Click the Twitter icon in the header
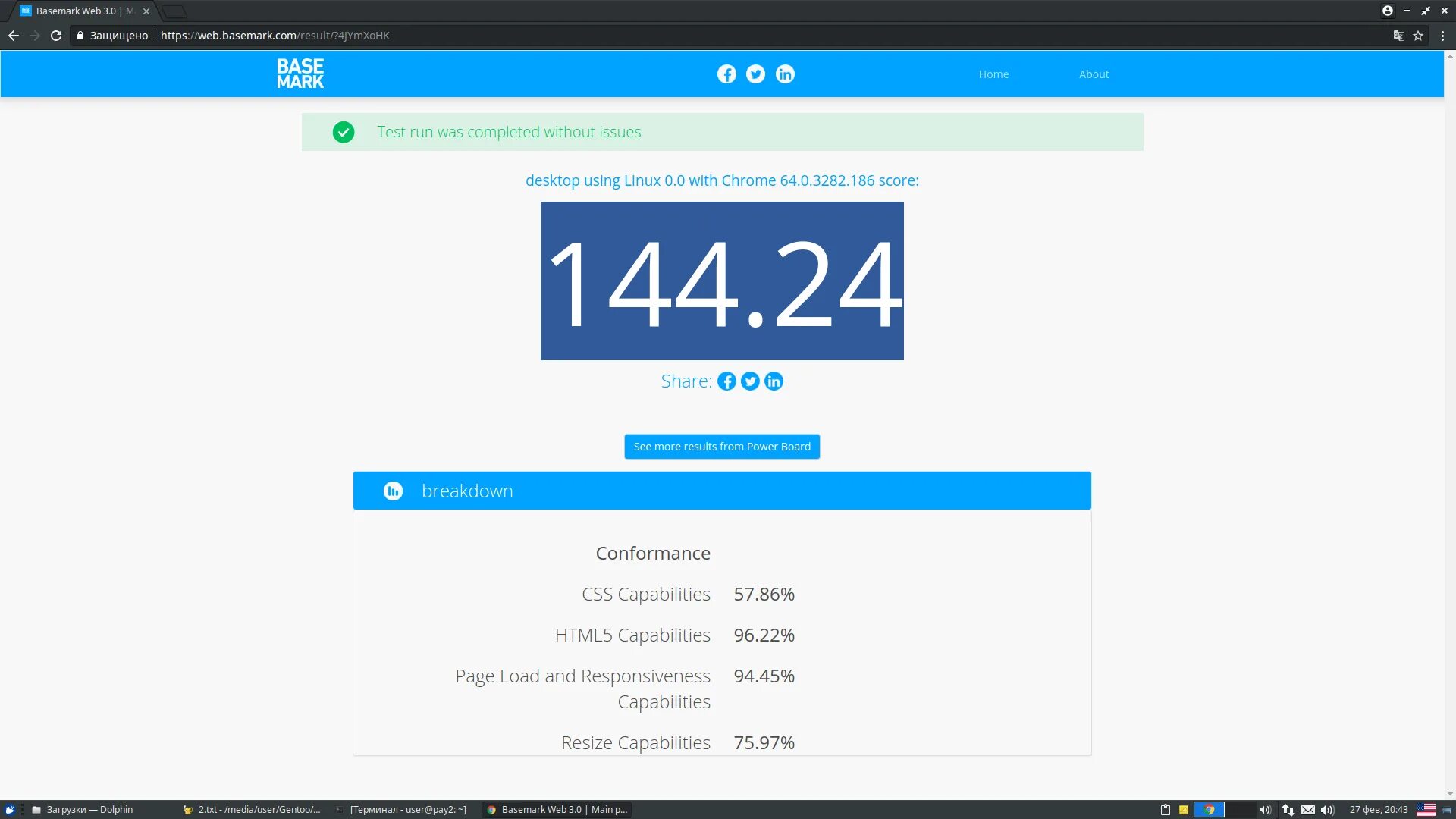This screenshot has width=1456, height=819. (x=755, y=74)
